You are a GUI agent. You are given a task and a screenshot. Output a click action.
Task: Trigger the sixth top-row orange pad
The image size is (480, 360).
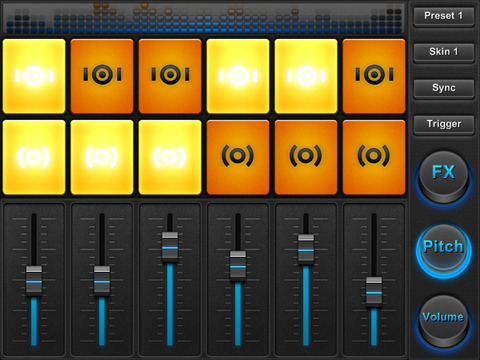tap(374, 76)
